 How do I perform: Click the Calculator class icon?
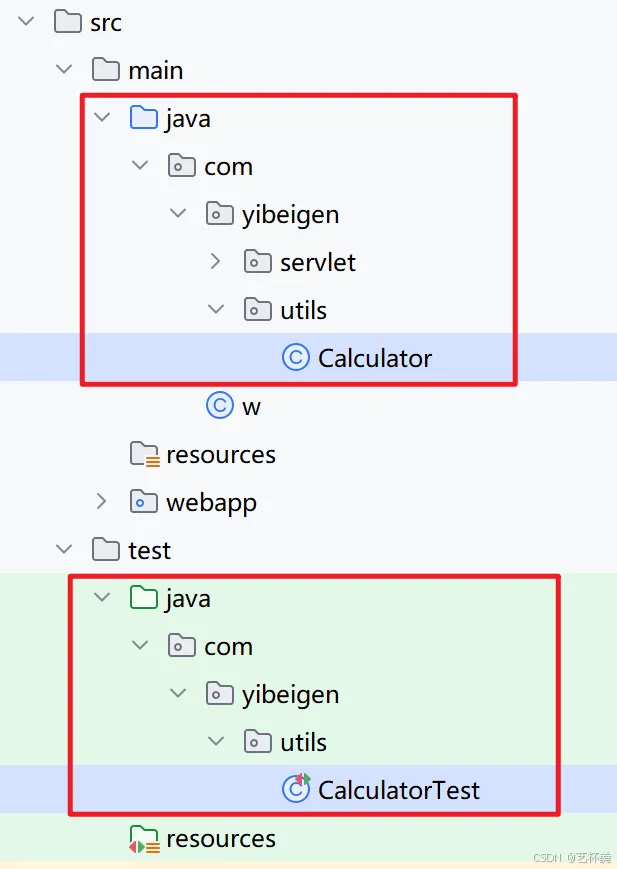[x=295, y=357]
